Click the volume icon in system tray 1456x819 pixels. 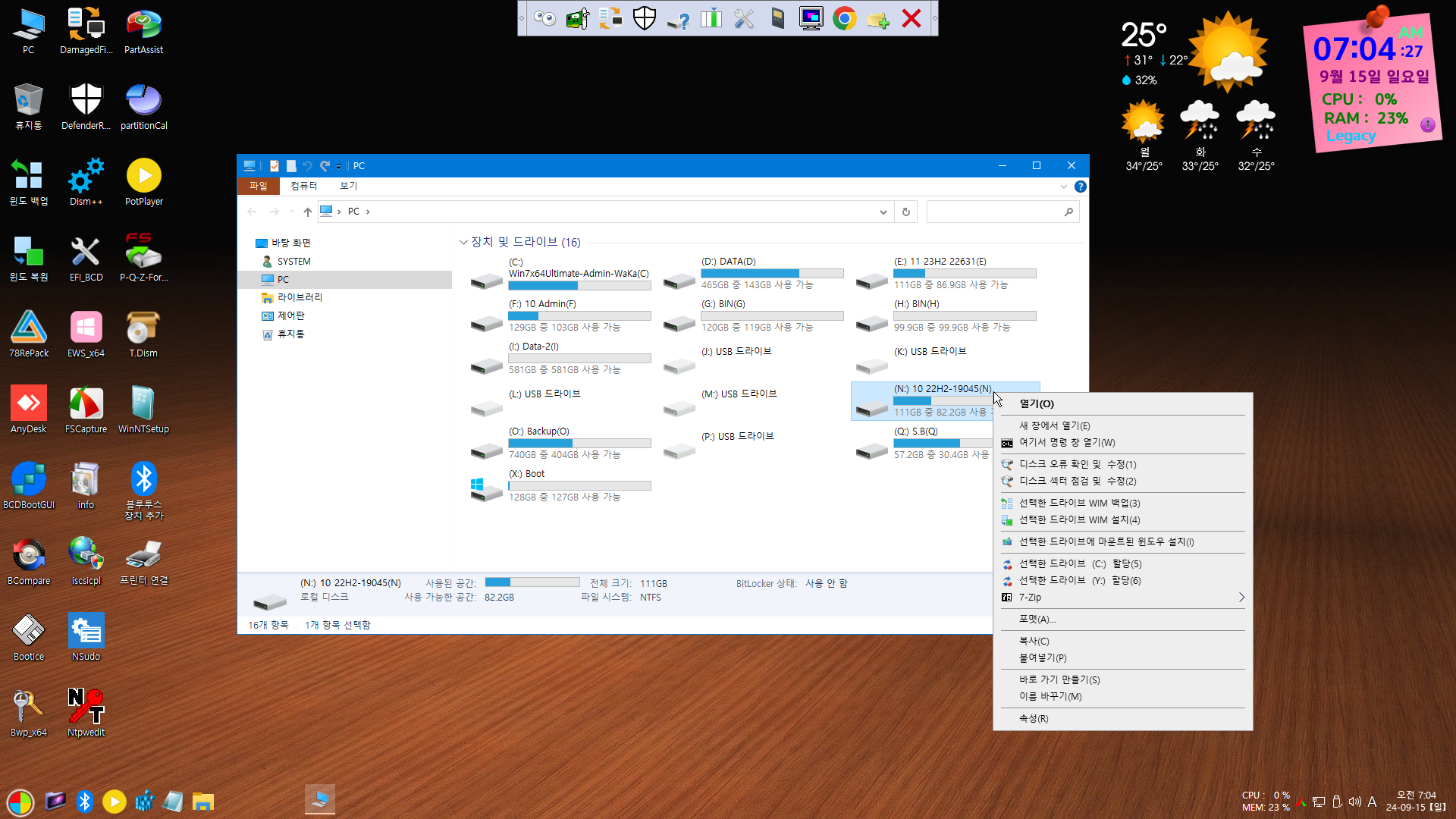(x=1354, y=802)
